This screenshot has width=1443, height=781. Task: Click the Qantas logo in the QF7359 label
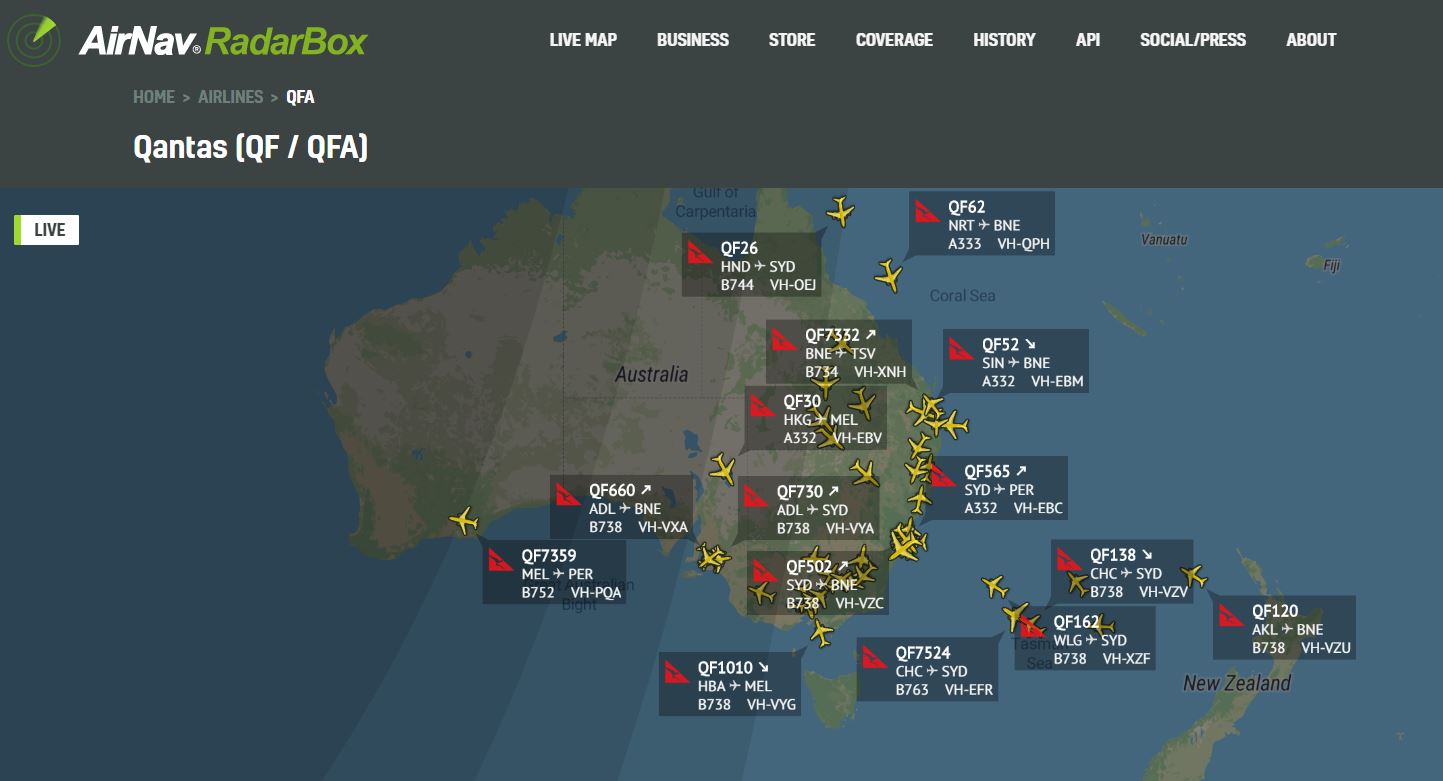[500, 560]
